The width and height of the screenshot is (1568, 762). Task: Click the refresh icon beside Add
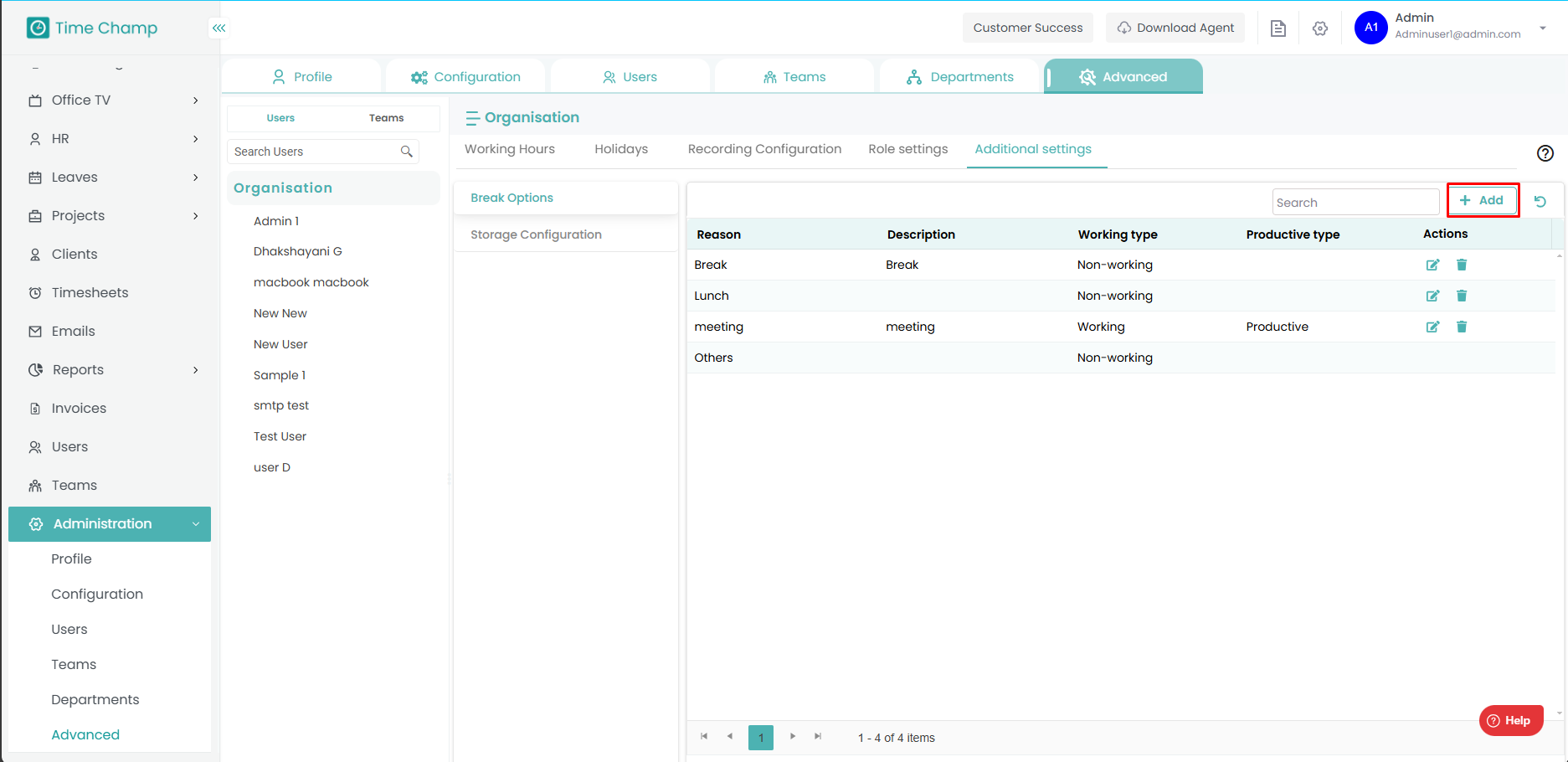1540,202
